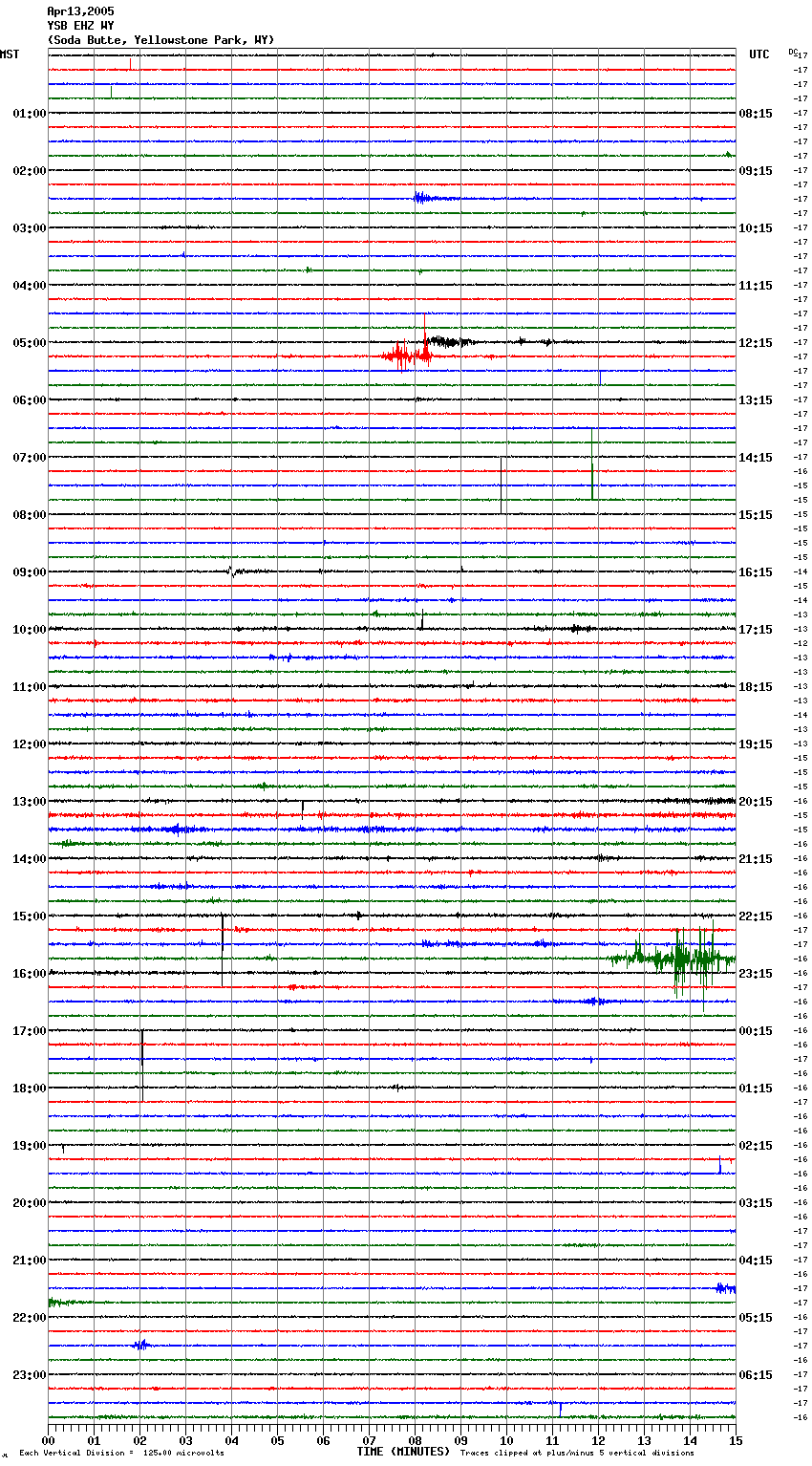The width and height of the screenshot is (812, 1466).
Task: Click the 'TIME (MINUTES)' axis title
Action: pos(403,1452)
